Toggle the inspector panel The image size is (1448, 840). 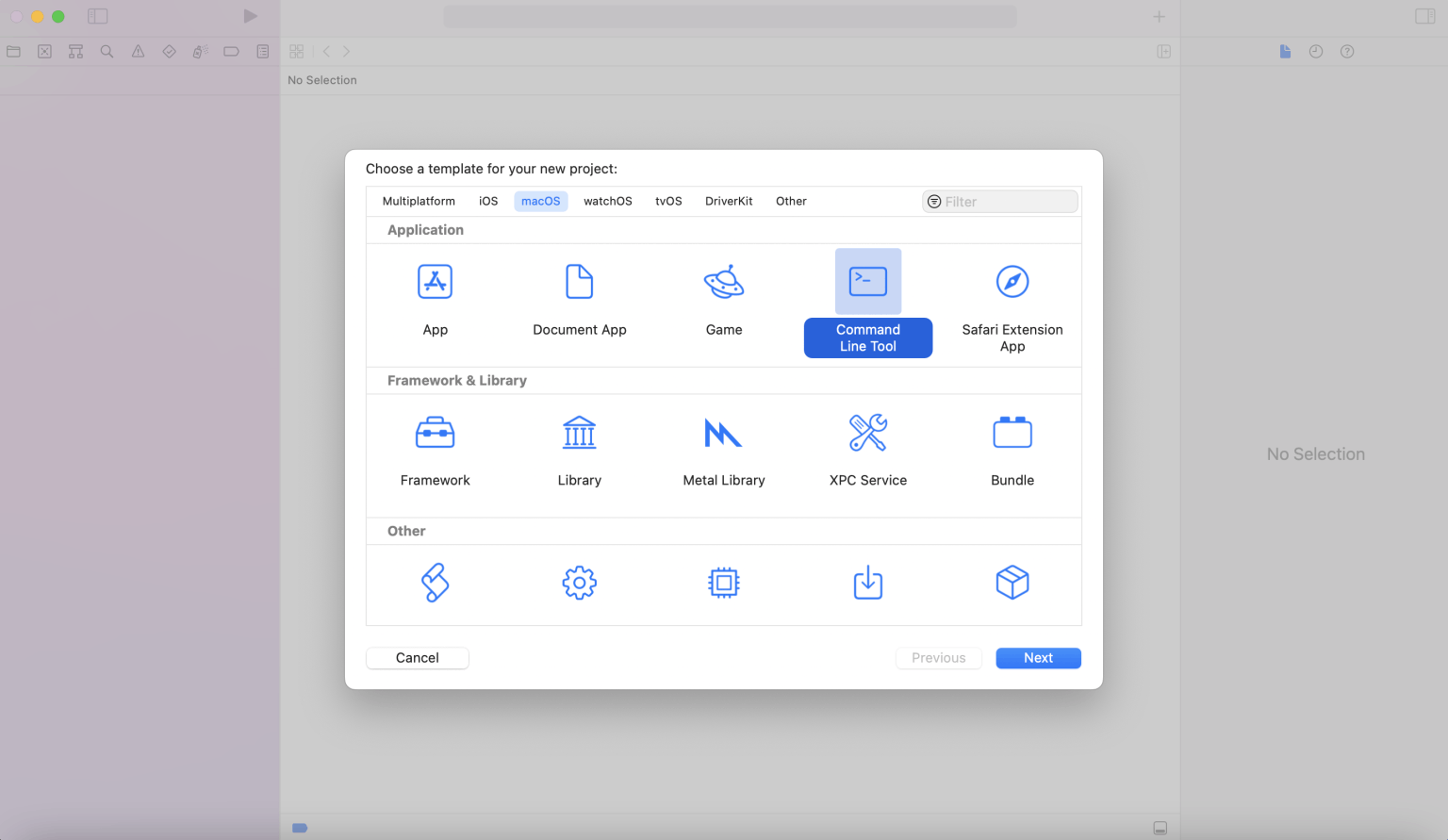[x=1424, y=16]
